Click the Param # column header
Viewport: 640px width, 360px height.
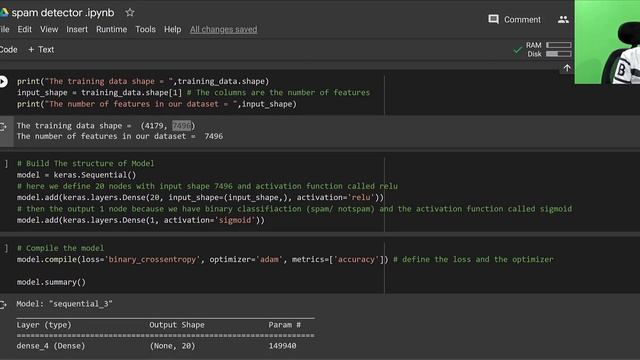284,325
